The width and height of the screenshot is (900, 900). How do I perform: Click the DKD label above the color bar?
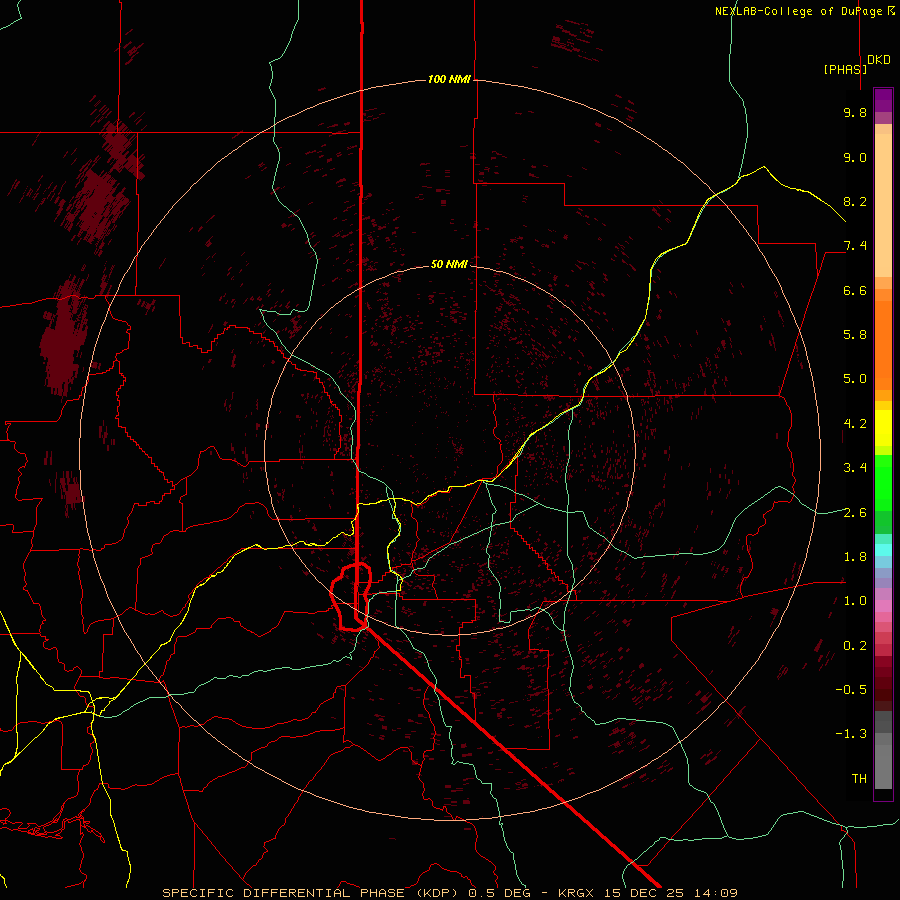(x=879, y=60)
